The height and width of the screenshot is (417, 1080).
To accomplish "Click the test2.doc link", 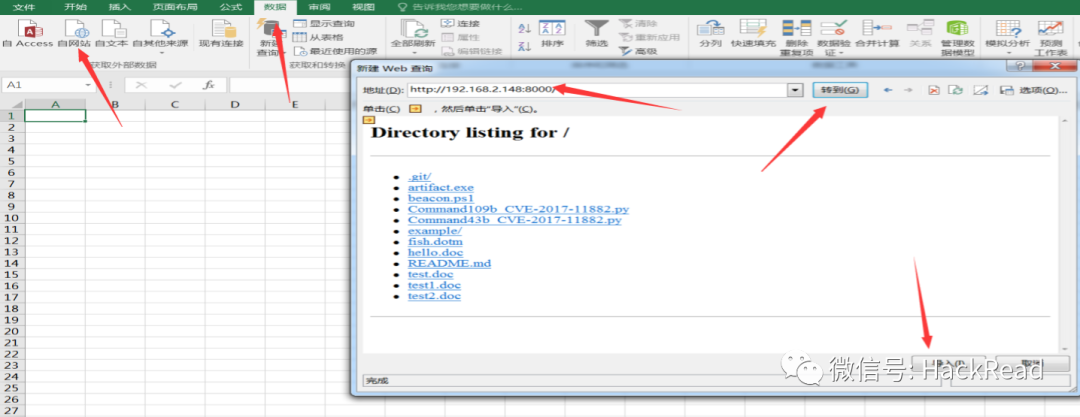I will click(x=434, y=296).
